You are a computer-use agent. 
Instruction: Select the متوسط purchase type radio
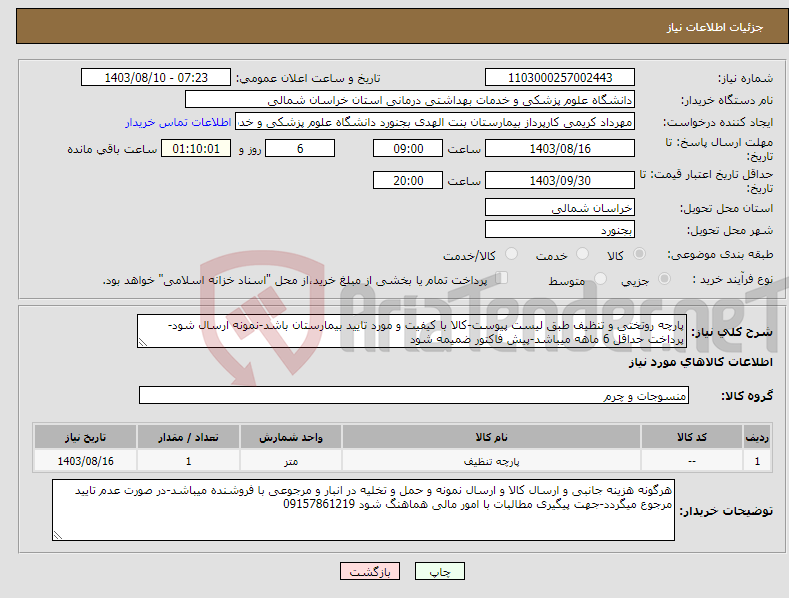(600, 278)
